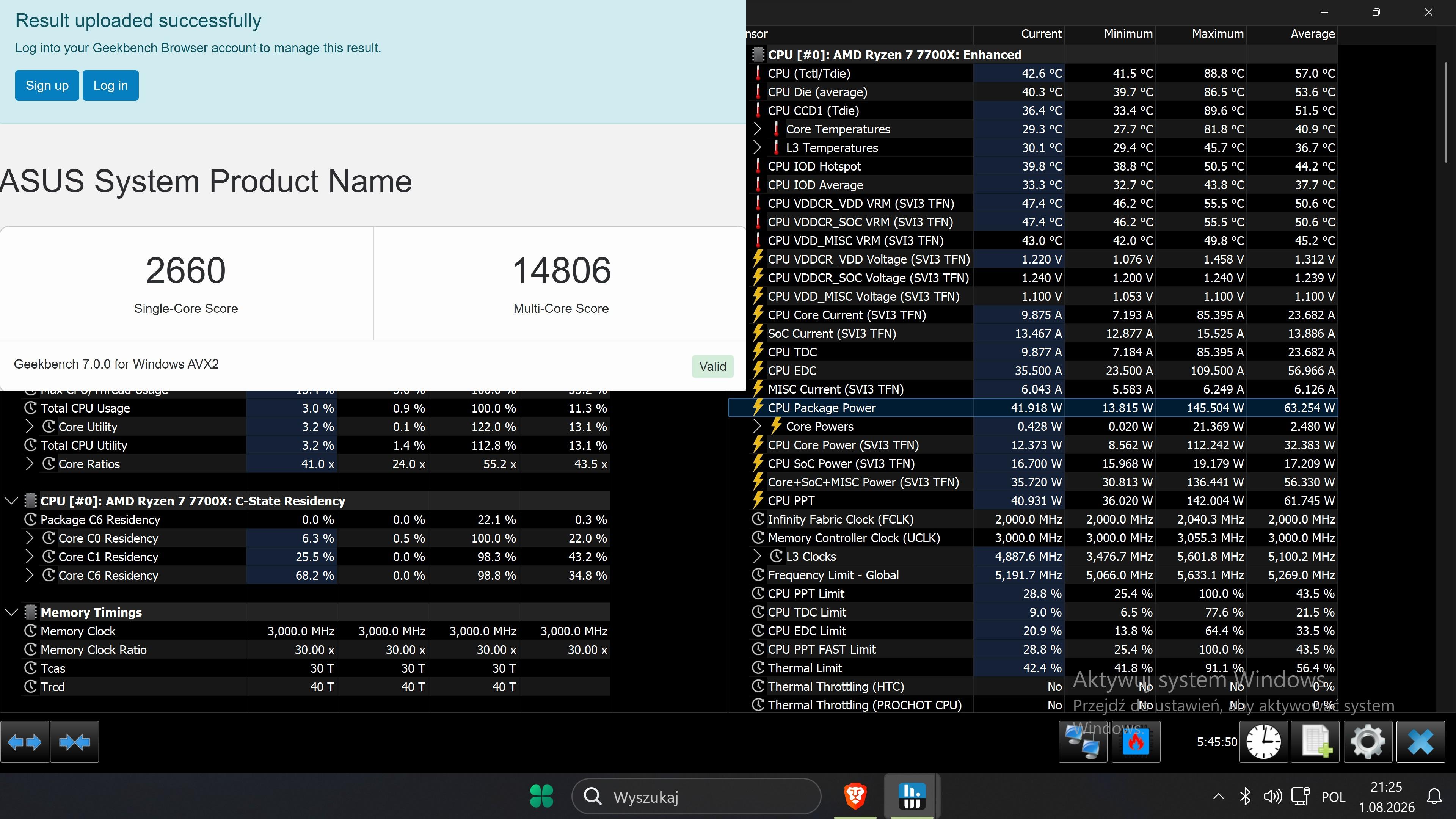Viewport: 1456px width, 819px height.
Task: Click the Geekbench 7.0.0 for Windows AVX2 text
Action: 116,364
